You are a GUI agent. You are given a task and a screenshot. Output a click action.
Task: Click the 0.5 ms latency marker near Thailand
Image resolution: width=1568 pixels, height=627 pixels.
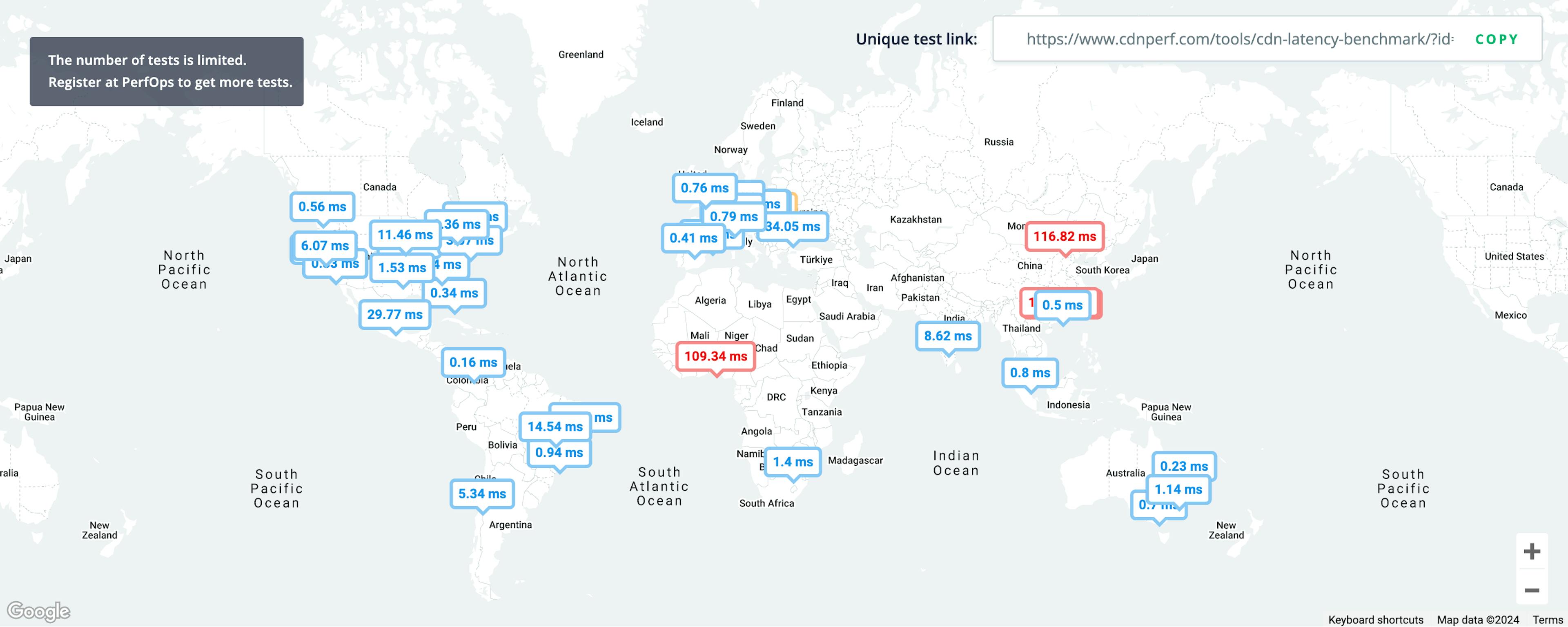(1063, 303)
